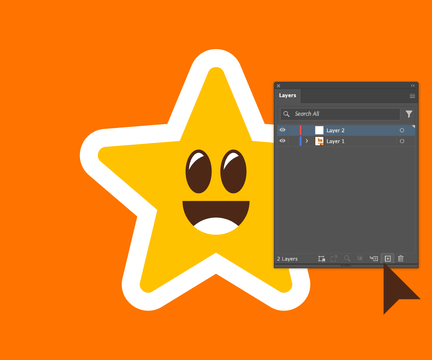Expand Layer 1 with its chevron
The height and width of the screenshot is (360, 432).
point(307,141)
